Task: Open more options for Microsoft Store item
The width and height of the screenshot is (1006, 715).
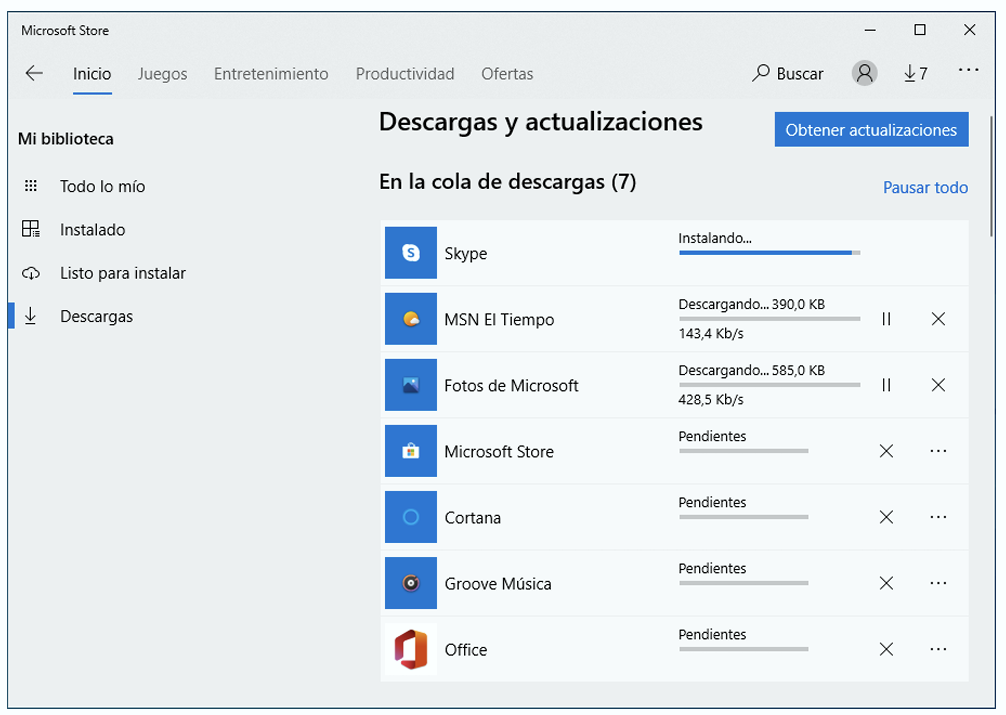Action: point(938,451)
